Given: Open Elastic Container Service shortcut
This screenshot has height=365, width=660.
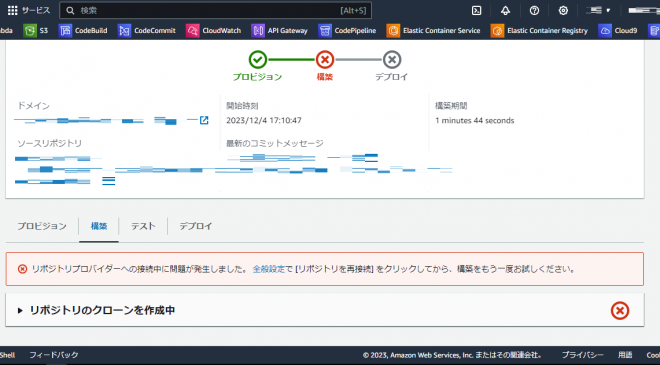Looking at the screenshot, I should click(x=434, y=31).
